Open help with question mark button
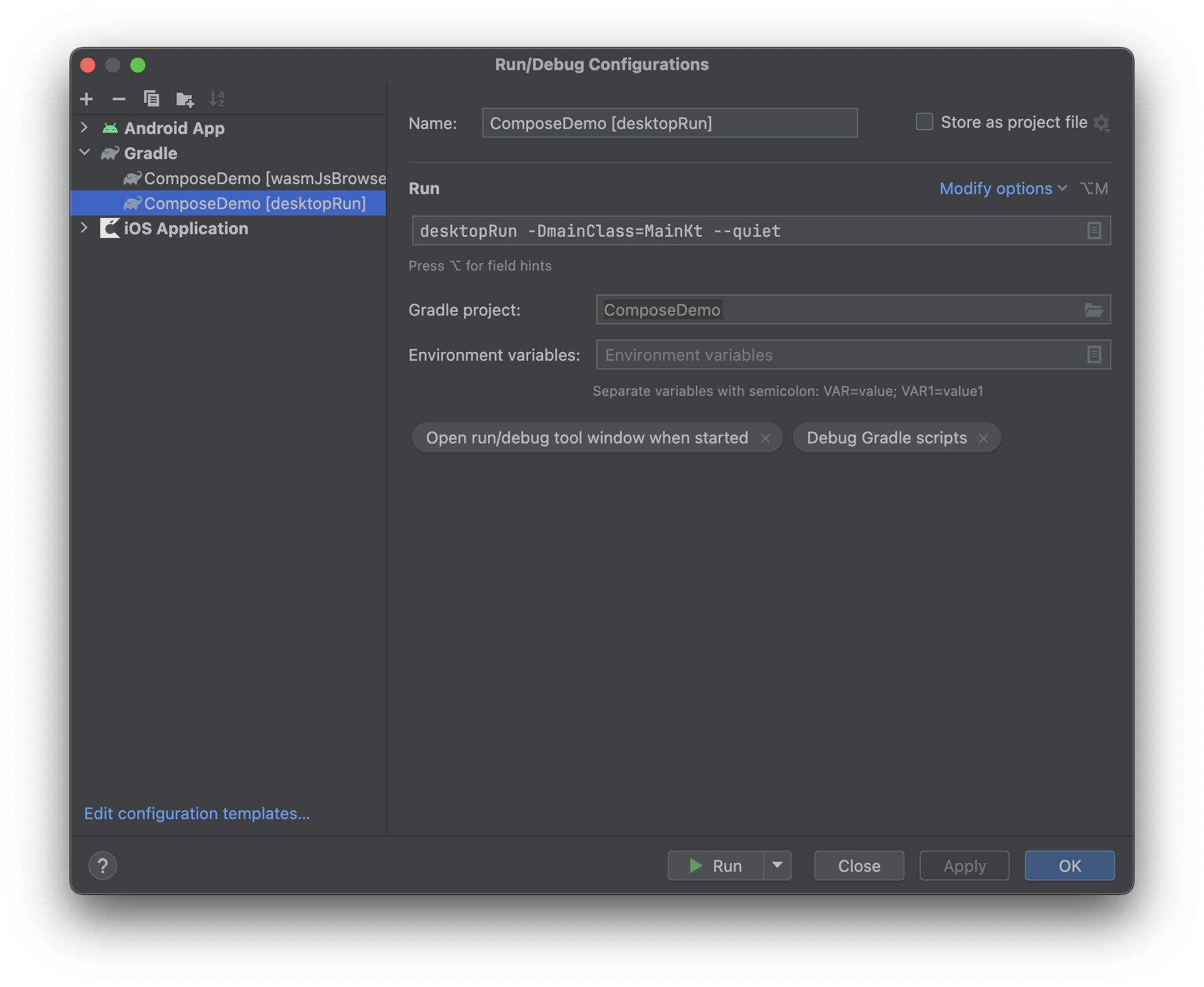The height and width of the screenshot is (987, 1204). pyautogui.click(x=103, y=866)
